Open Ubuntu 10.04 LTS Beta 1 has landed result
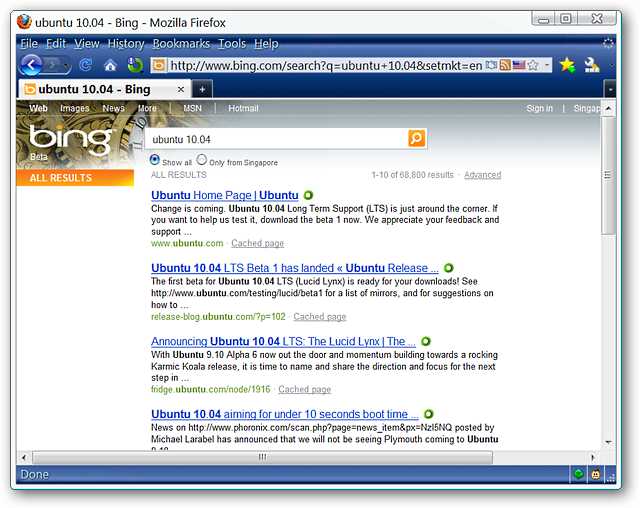This screenshot has height=508, width=640. point(295,268)
